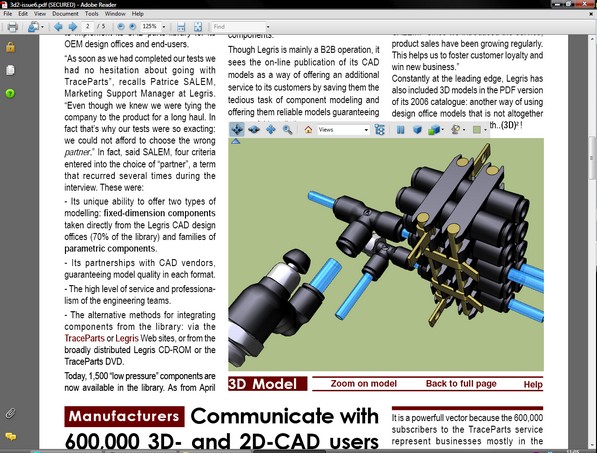The image size is (597, 453).
Task: Open the zoom percentage dropdown arrow
Action: tap(164, 27)
